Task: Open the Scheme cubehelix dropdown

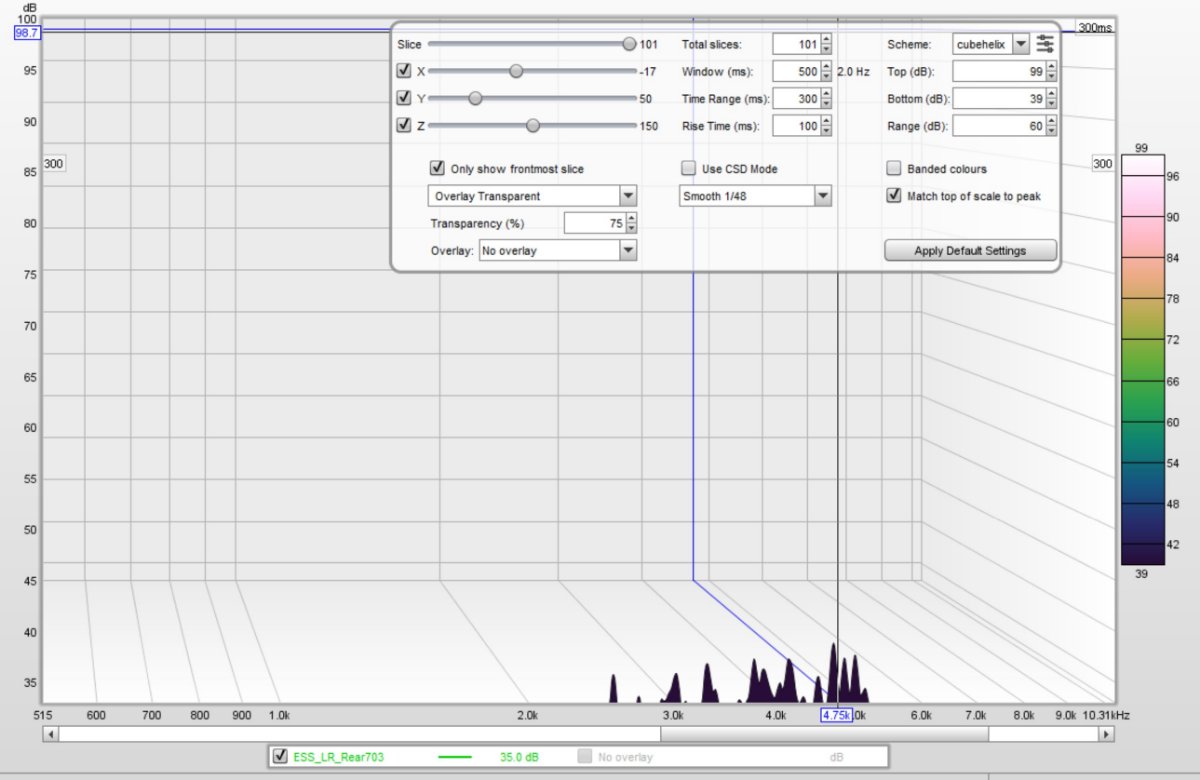Action: coord(1019,44)
